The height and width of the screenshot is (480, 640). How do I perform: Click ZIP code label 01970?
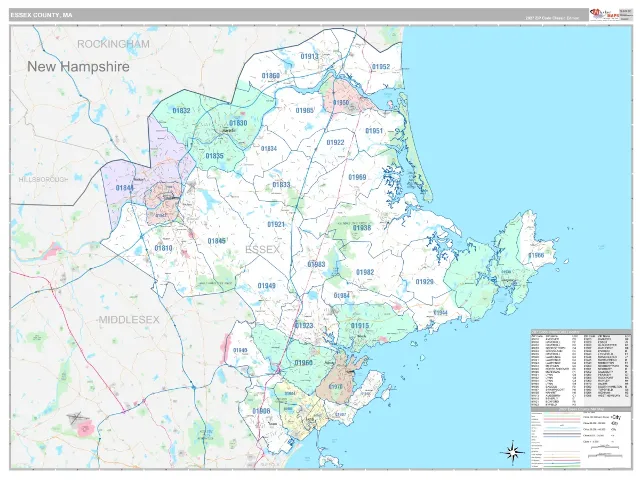tap(336, 386)
